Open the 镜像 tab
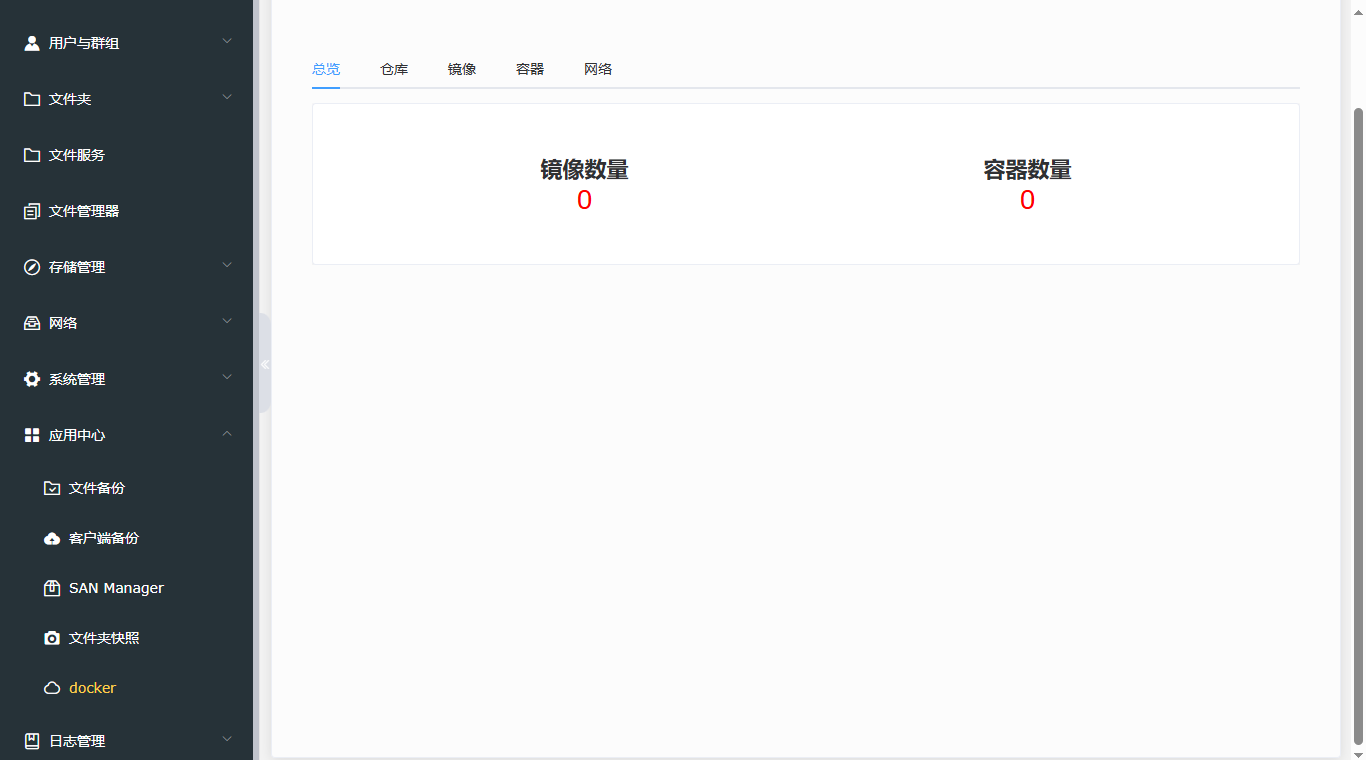 (x=462, y=69)
